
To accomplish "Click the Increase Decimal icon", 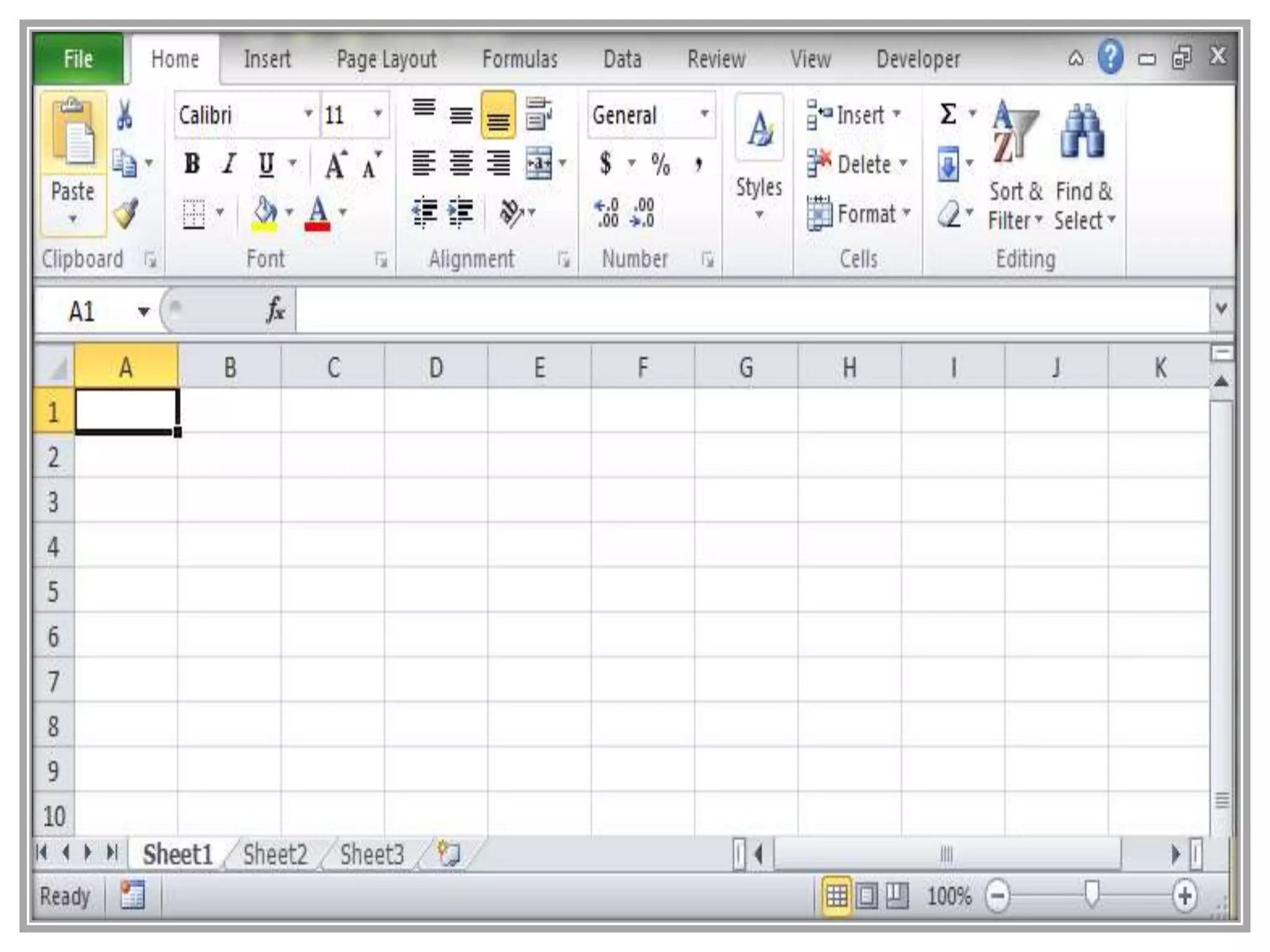I will coord(607,213).
